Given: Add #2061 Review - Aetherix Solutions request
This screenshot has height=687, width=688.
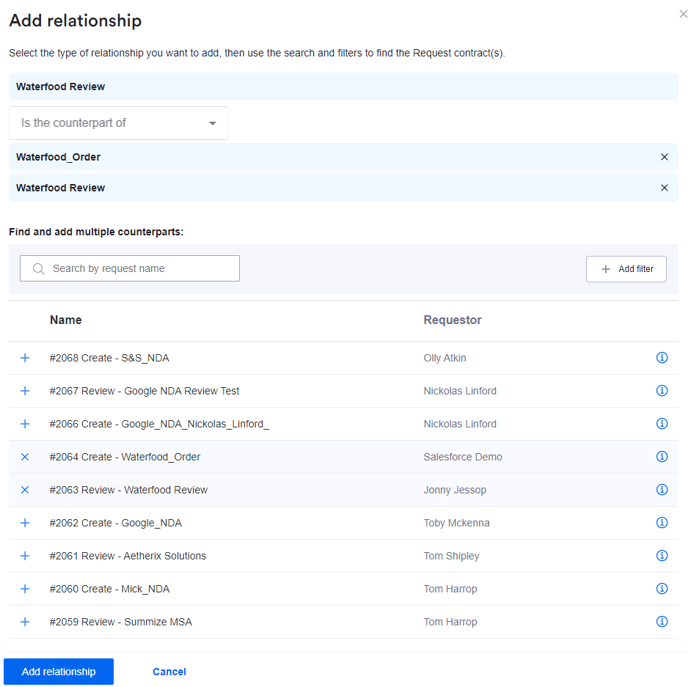Looking at the screenshot, I should pyautogui.click(x=25, y=556).
